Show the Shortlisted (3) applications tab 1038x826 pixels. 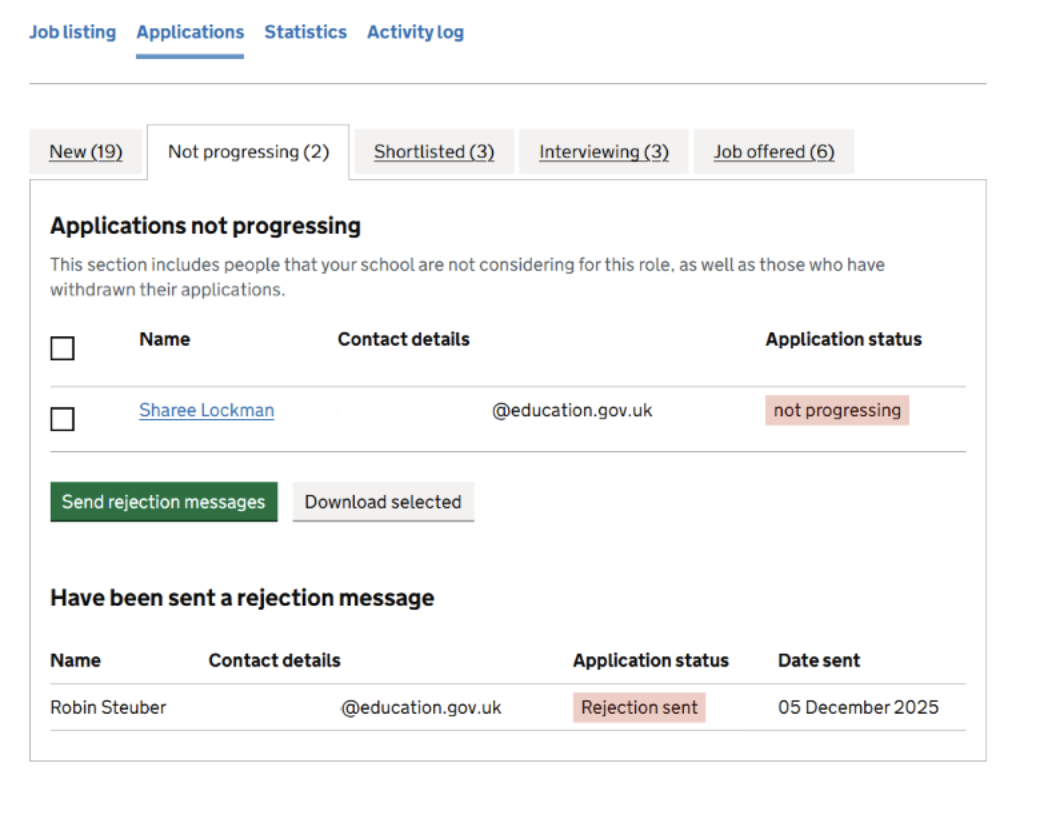pos(434,152)
